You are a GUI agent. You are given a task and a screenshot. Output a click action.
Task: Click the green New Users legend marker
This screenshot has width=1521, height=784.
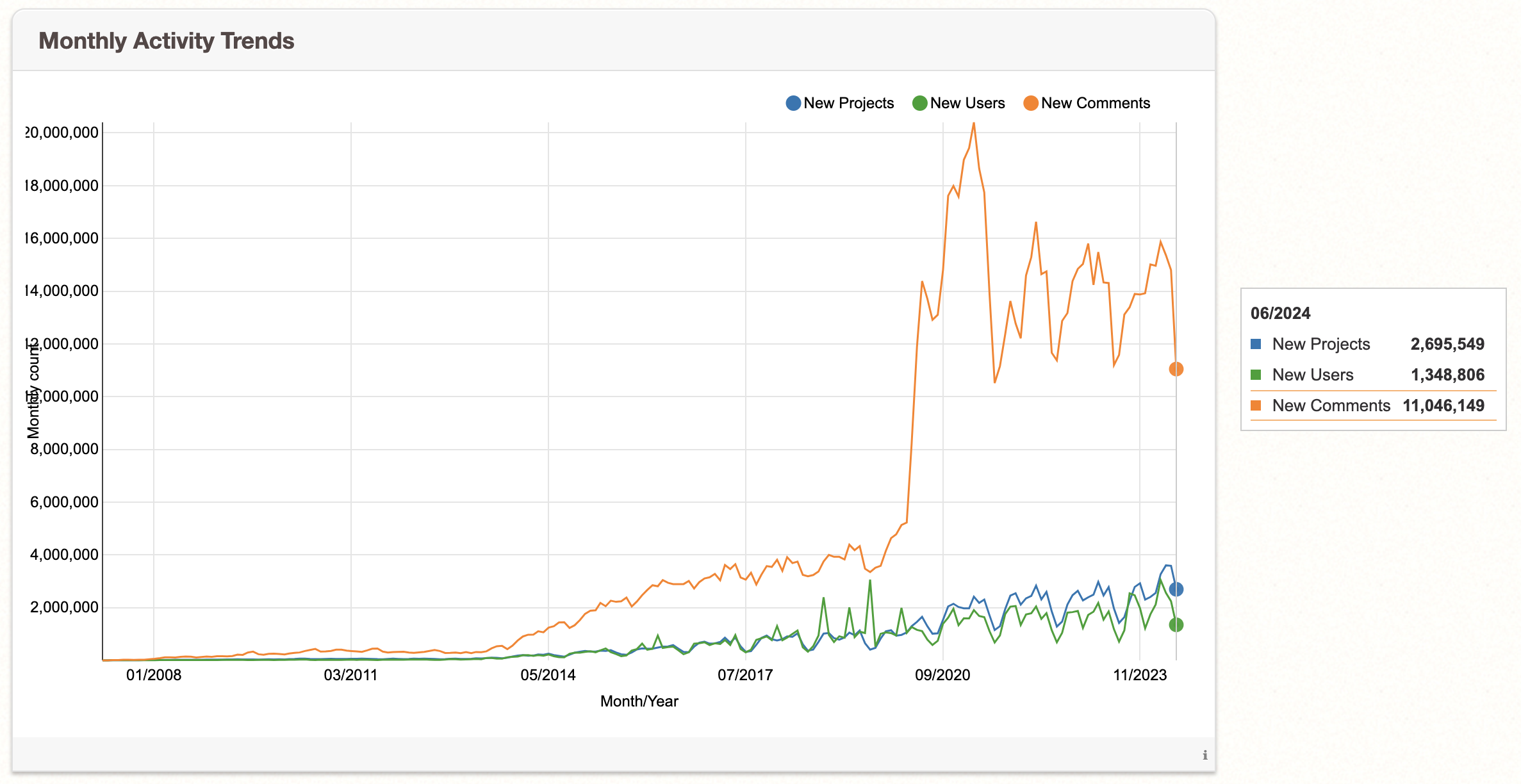point(919,102)
